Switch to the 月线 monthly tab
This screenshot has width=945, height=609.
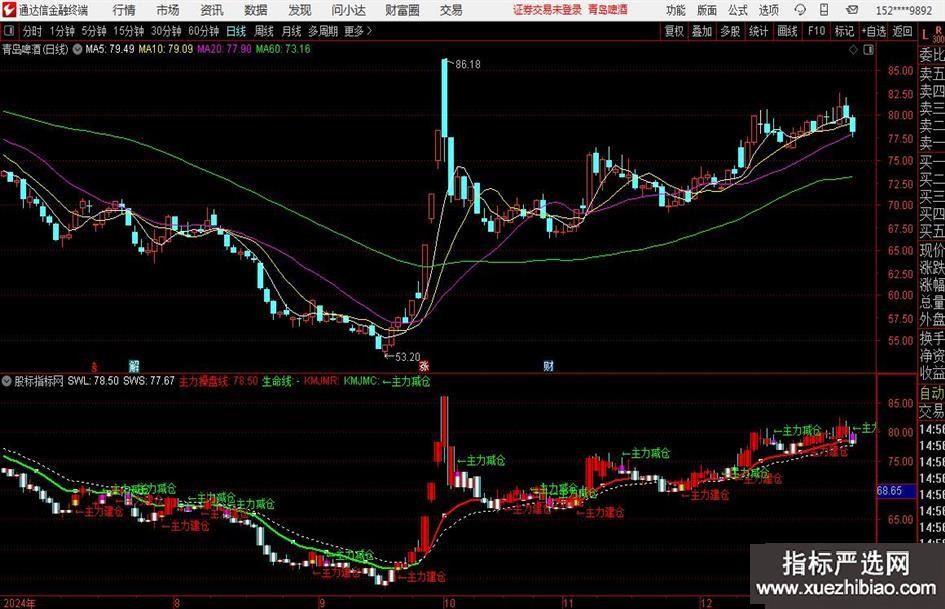click(292, 31)
